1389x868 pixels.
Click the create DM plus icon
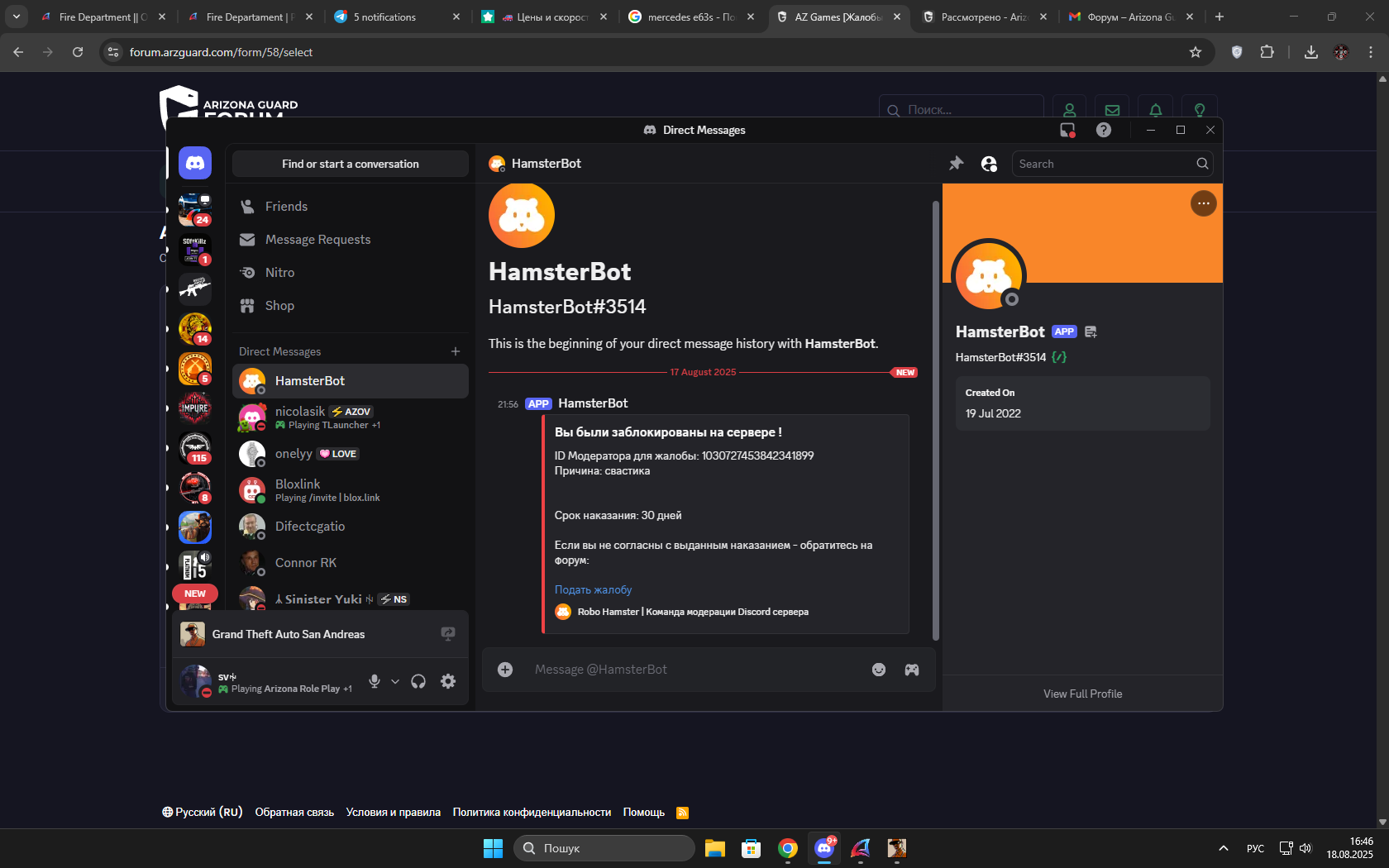(456, 351)
